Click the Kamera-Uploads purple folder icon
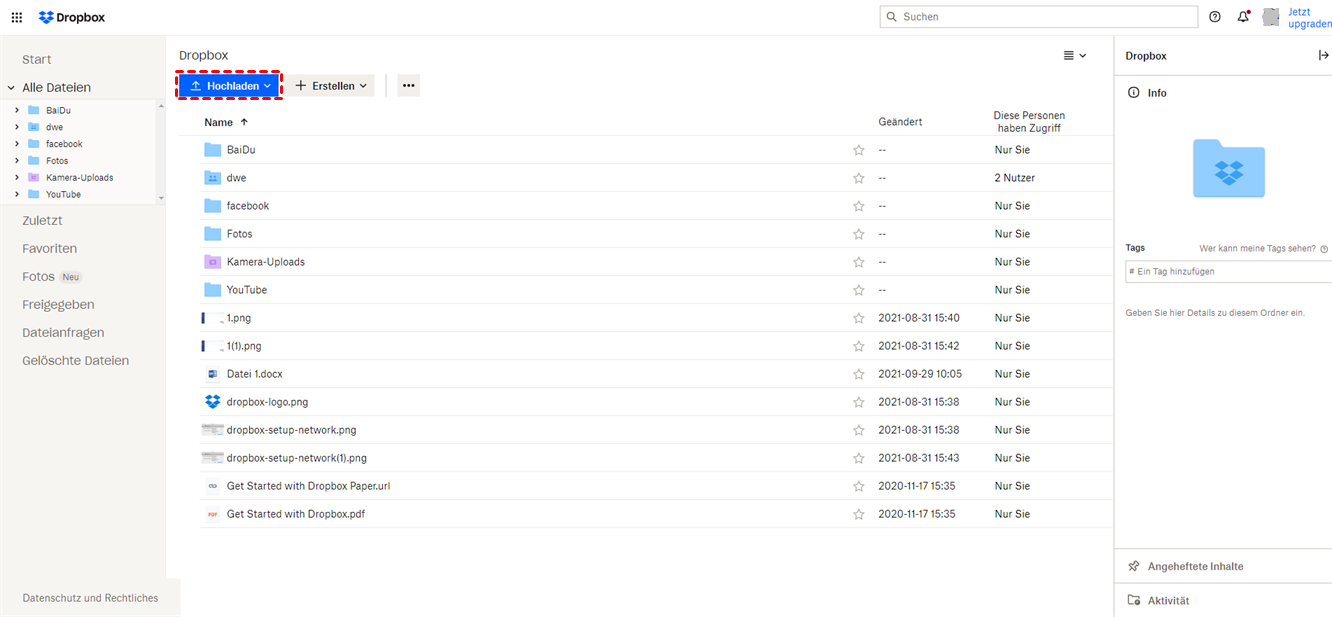The width and height of the screenshot is (1332, 617). point(212,262)
